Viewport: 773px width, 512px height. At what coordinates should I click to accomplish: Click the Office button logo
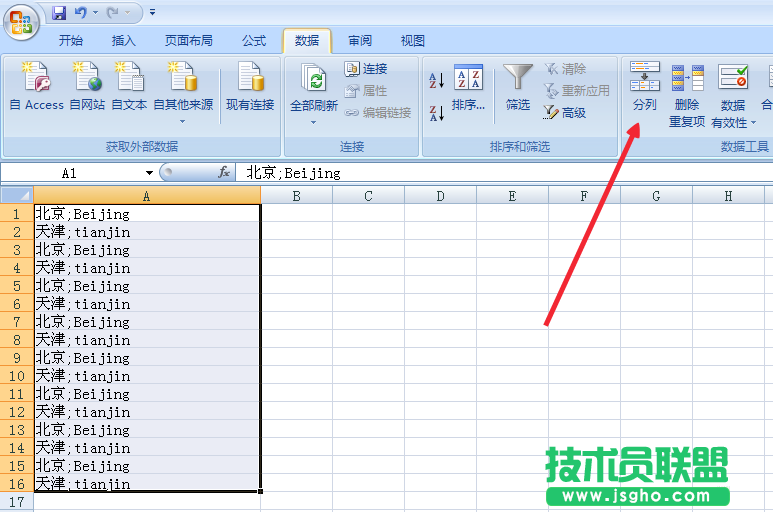coord(21,22)
